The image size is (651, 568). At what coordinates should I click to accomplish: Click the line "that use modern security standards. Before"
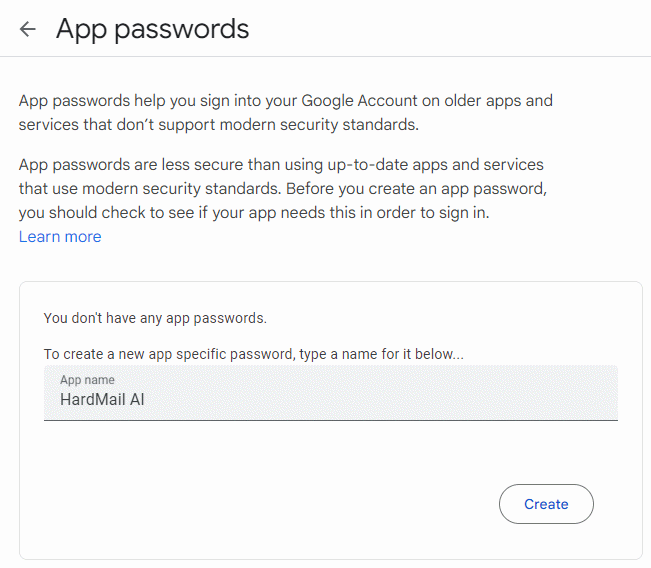coord(283,188)
